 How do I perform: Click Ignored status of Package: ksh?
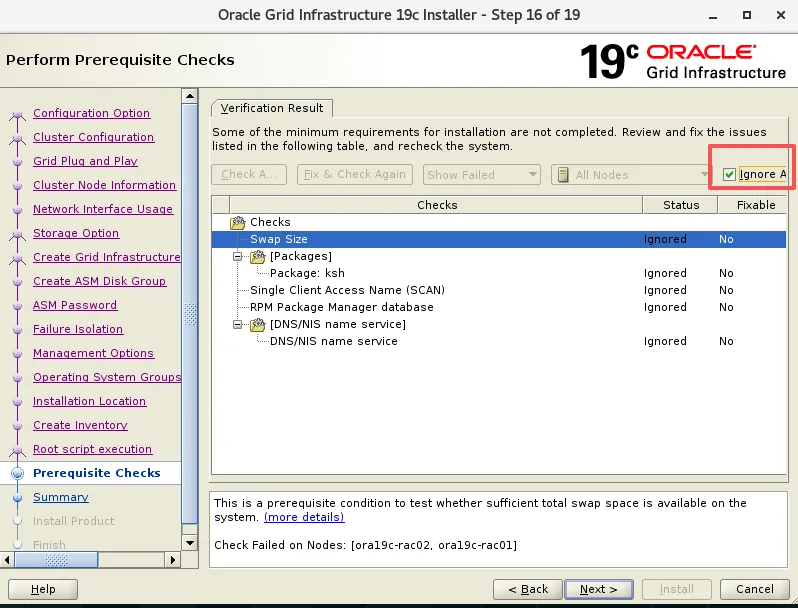click(x=665, y=273)
